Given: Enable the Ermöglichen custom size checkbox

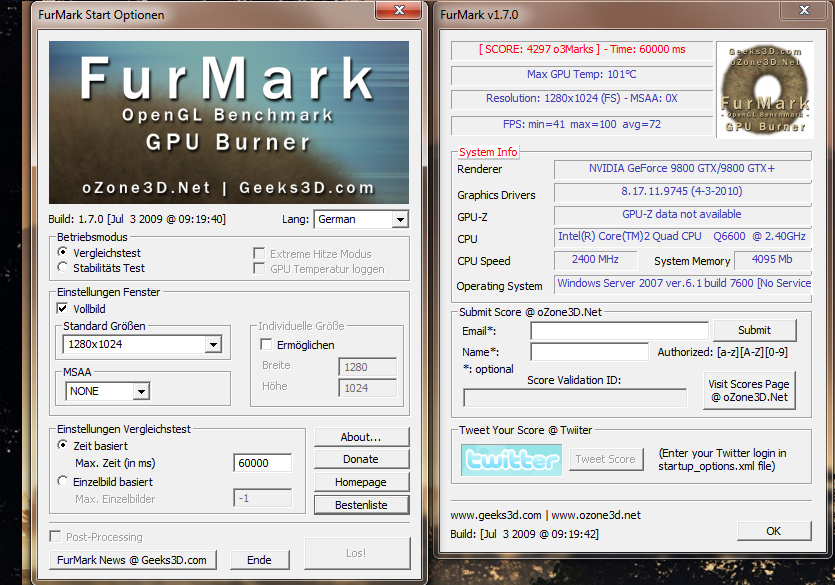Looking at the screenshot, I should pos(266,344).
